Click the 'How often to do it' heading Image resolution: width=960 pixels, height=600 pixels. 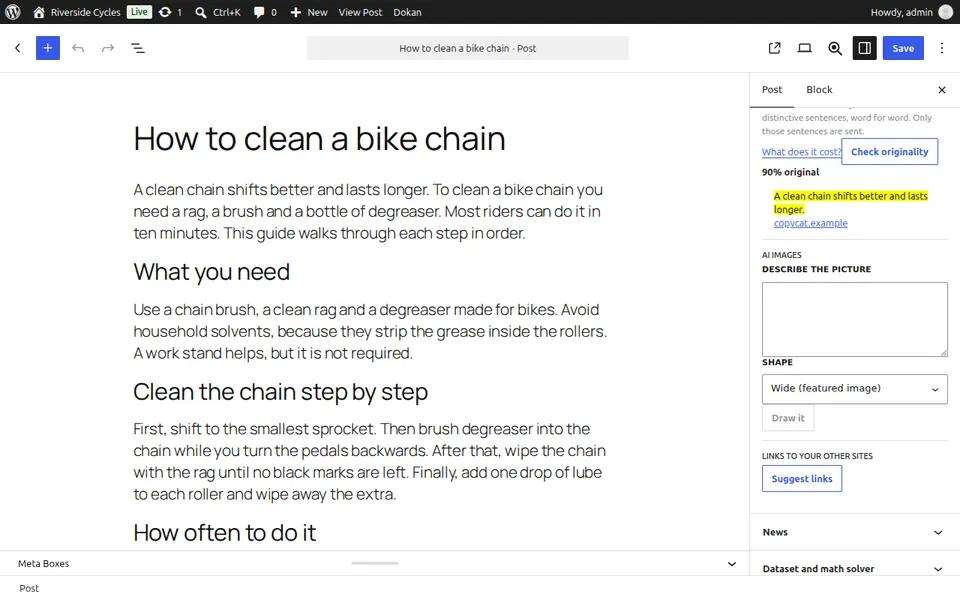point(225,533)
